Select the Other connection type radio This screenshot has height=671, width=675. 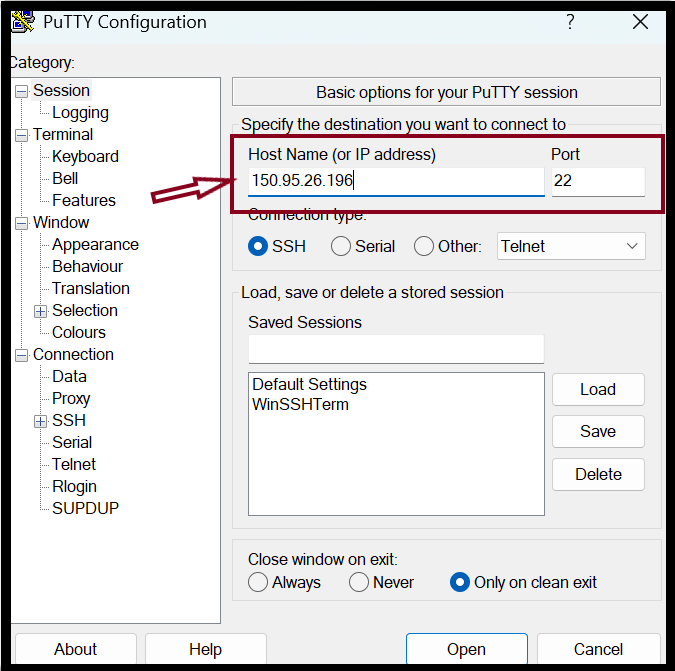click(x=424, y=246)
